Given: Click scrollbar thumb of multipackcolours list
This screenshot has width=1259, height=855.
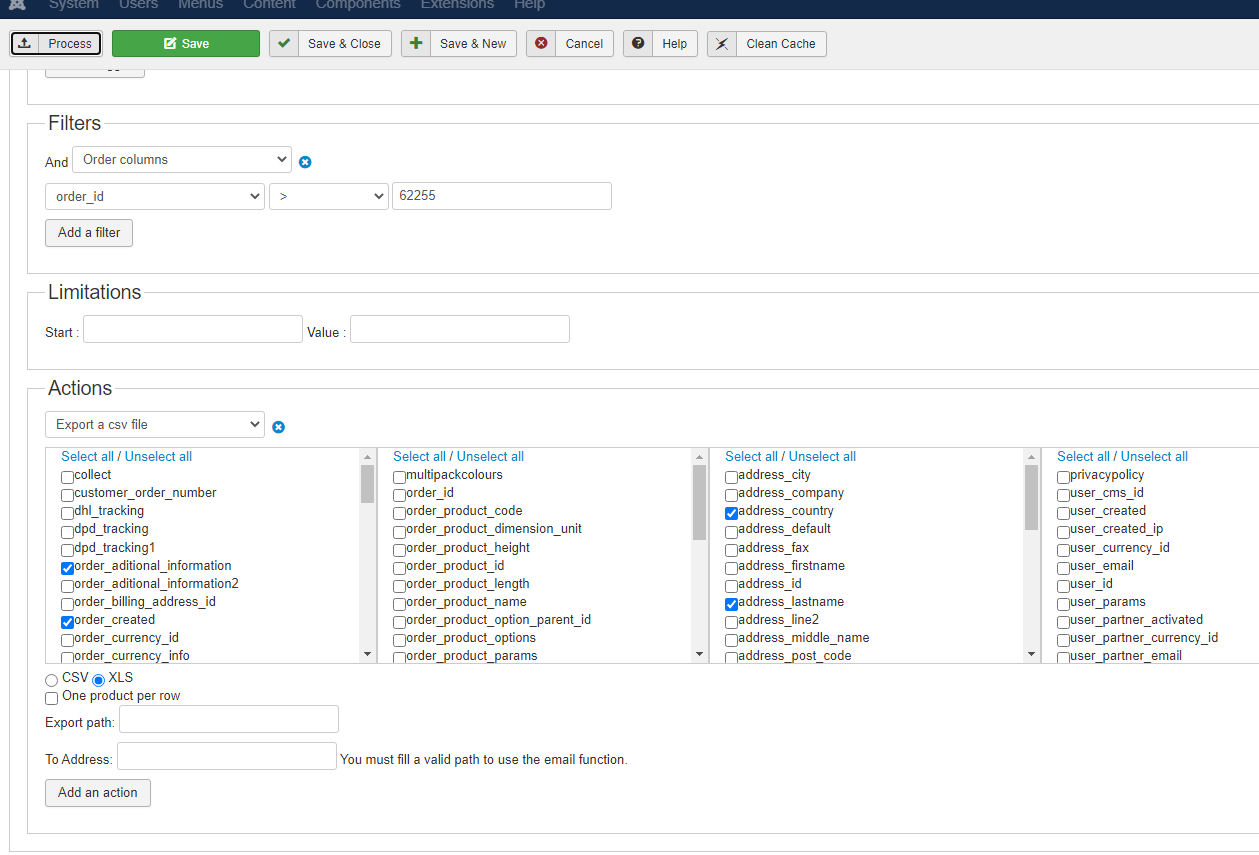Looking at the screenshot, I should (699, 503).
